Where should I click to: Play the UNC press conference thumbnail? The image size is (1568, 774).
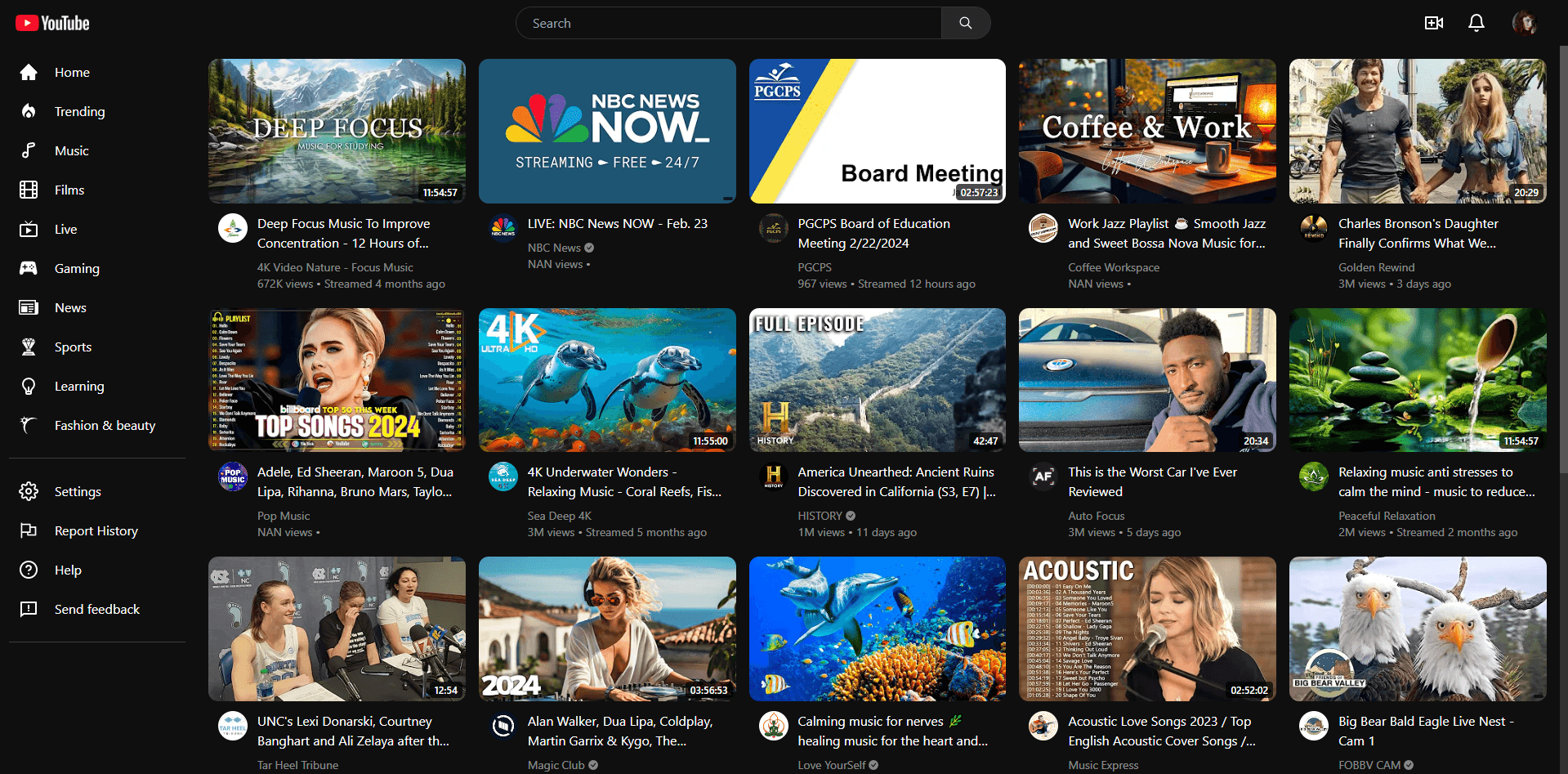pyautogui.click(x=337, y=629)
